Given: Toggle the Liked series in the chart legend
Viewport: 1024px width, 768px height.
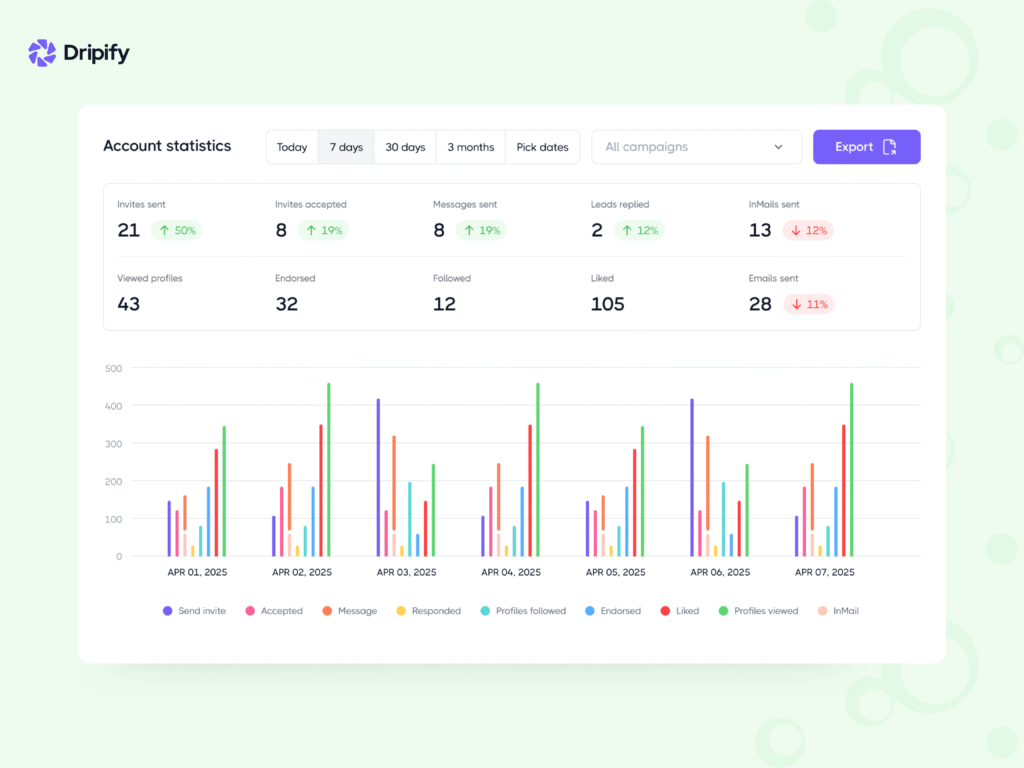Looking at the screenshot, I should 680,610.
